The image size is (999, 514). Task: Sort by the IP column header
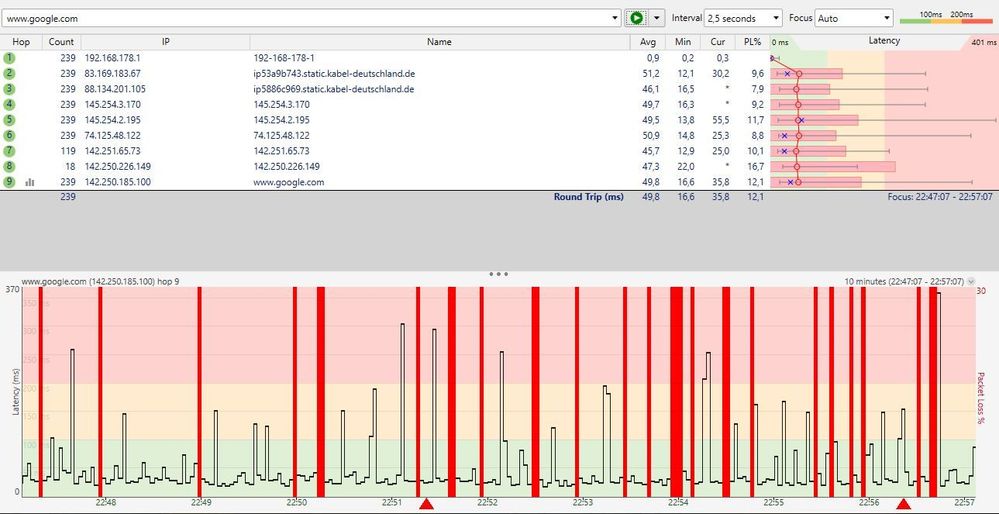click(x=165, y=41)
